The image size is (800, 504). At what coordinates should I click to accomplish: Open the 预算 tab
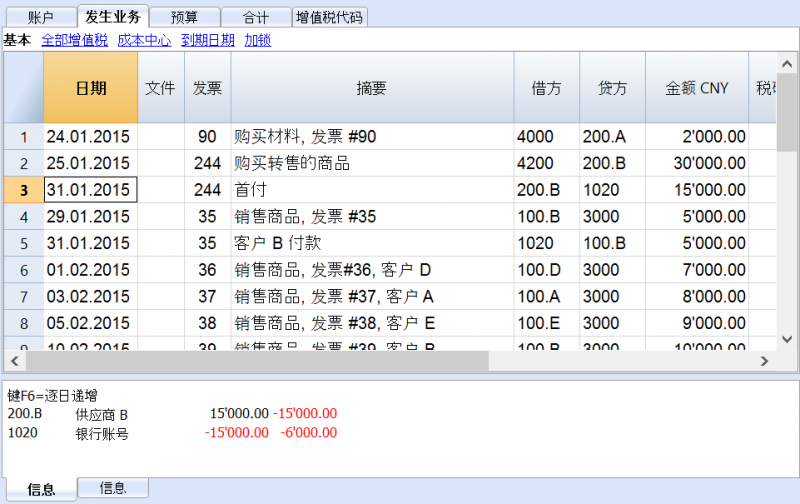coord(184,18)
